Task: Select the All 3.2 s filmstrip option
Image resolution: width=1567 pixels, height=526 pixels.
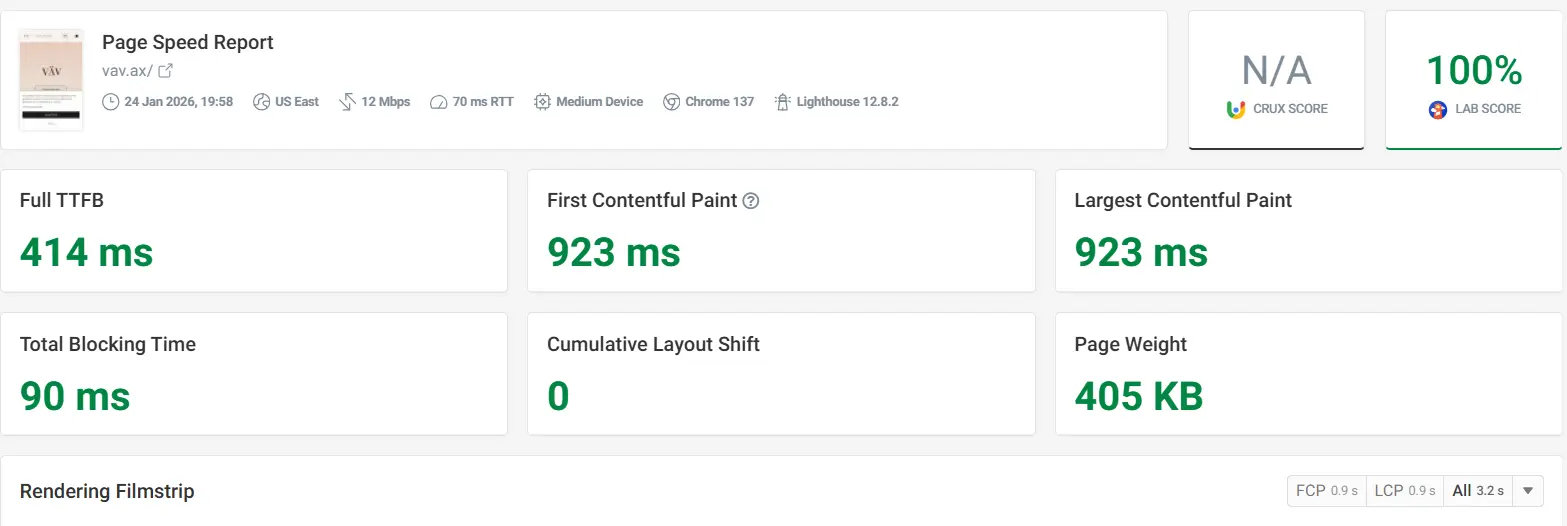Action: [1478, 491]
